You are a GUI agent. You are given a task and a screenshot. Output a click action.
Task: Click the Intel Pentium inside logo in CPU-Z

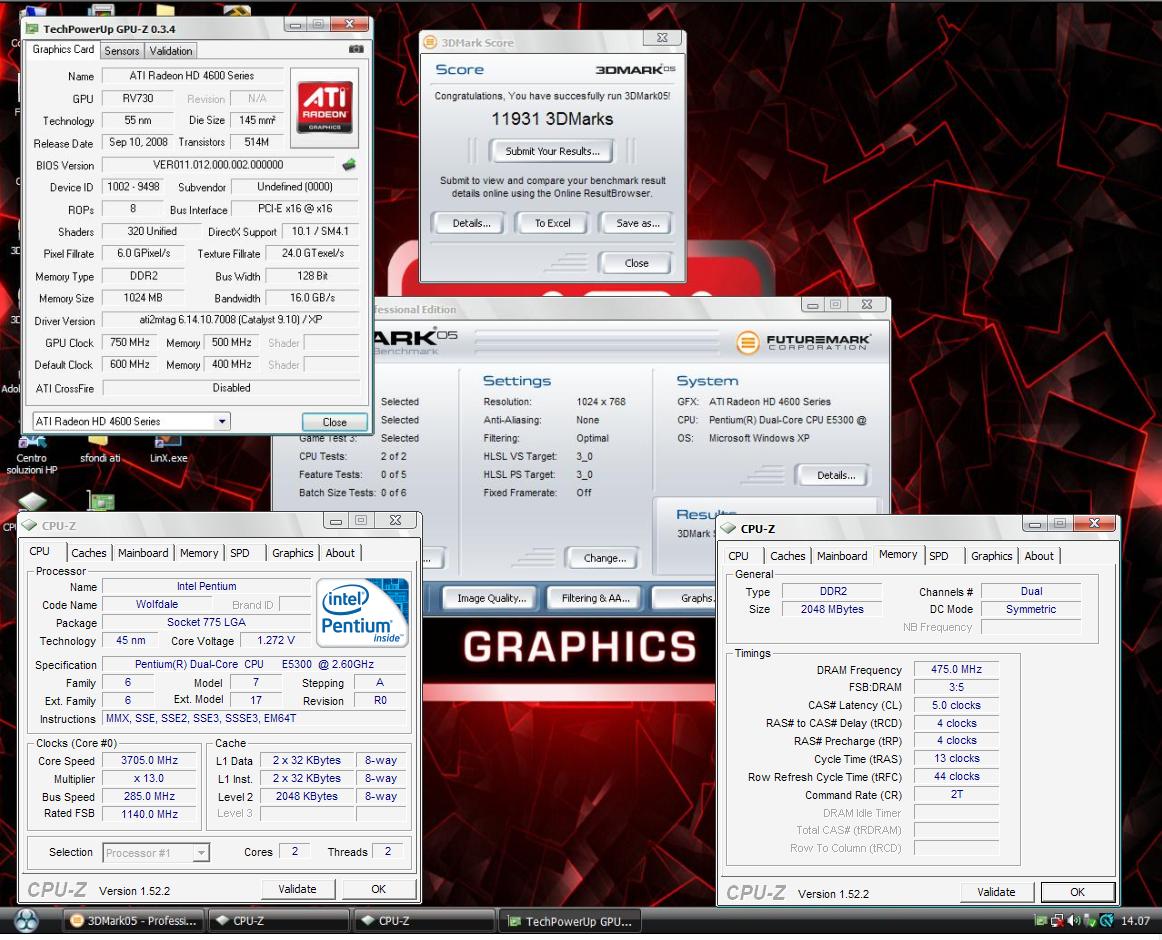tap(362, 612)
